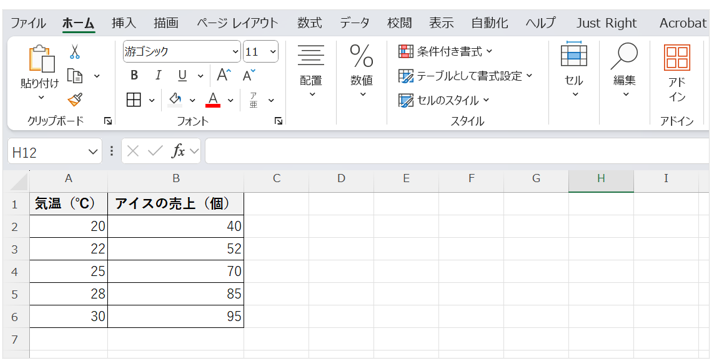The height and width of the screenshot is (363, 716).
Task: Click the phonetic guide (furigana) icon
Action: [x=253, y=100]
